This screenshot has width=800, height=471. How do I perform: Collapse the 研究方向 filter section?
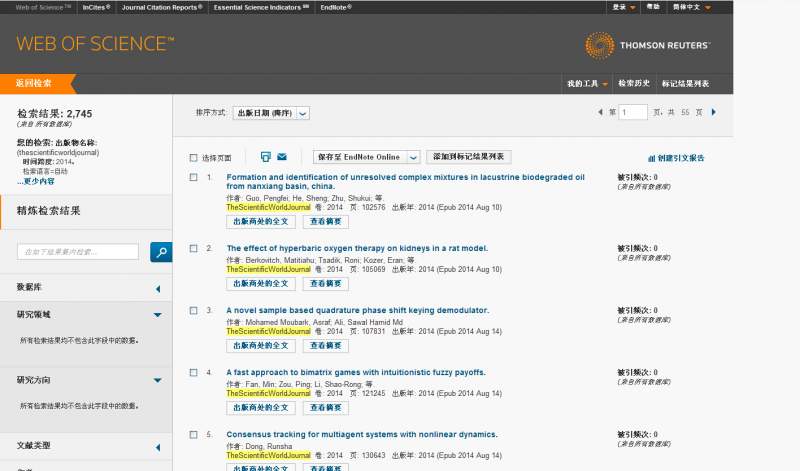point(158,380)
